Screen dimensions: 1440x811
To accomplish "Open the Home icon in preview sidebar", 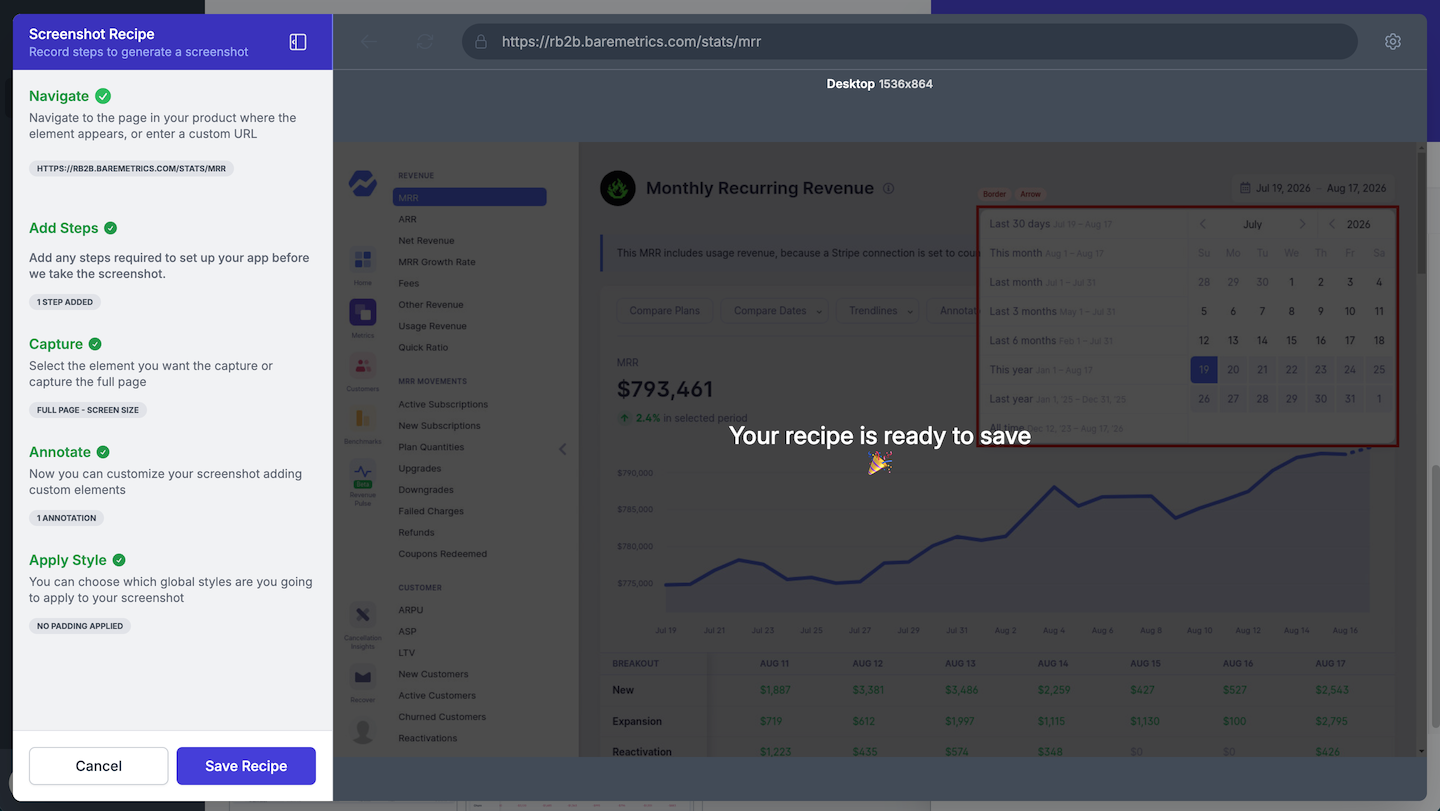I will 362,261.
